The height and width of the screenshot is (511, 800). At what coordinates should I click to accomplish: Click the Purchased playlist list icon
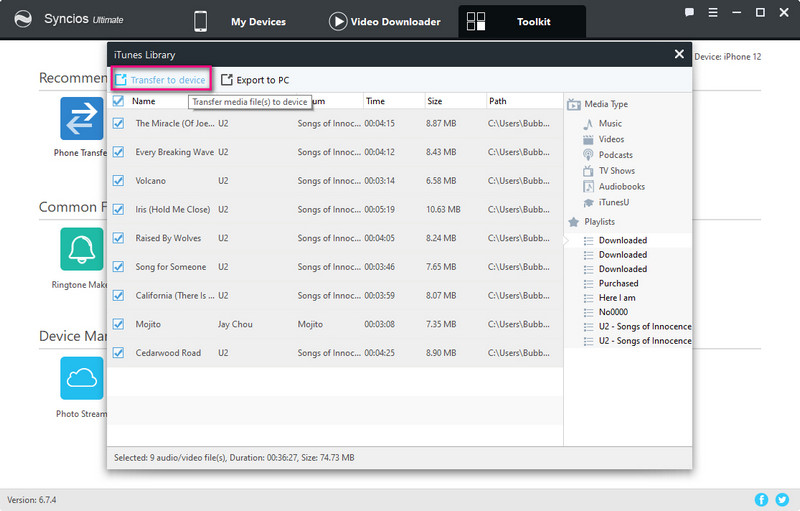(588, 284)
